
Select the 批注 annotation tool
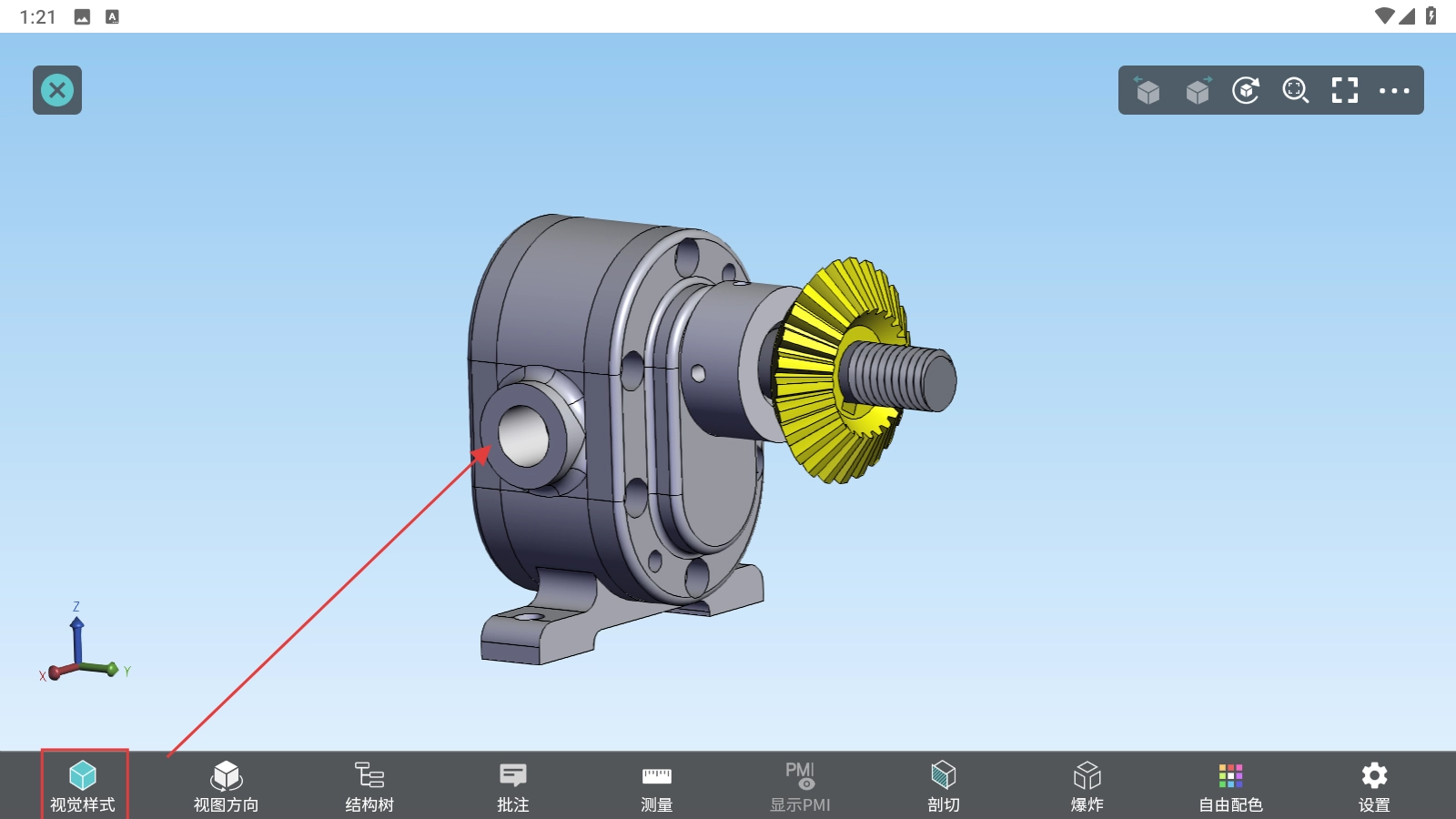[513, 785]
